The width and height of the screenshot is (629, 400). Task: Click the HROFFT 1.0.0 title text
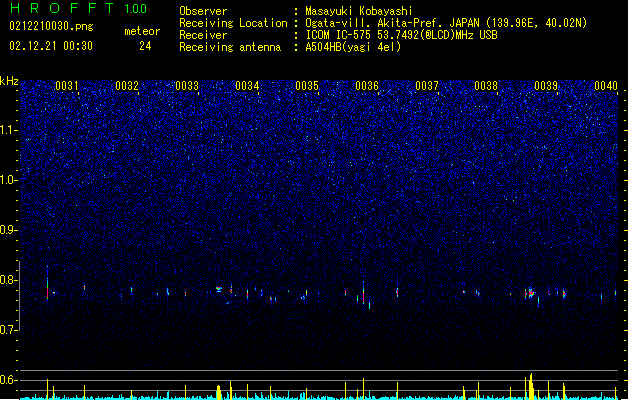[x=78, y=8]
